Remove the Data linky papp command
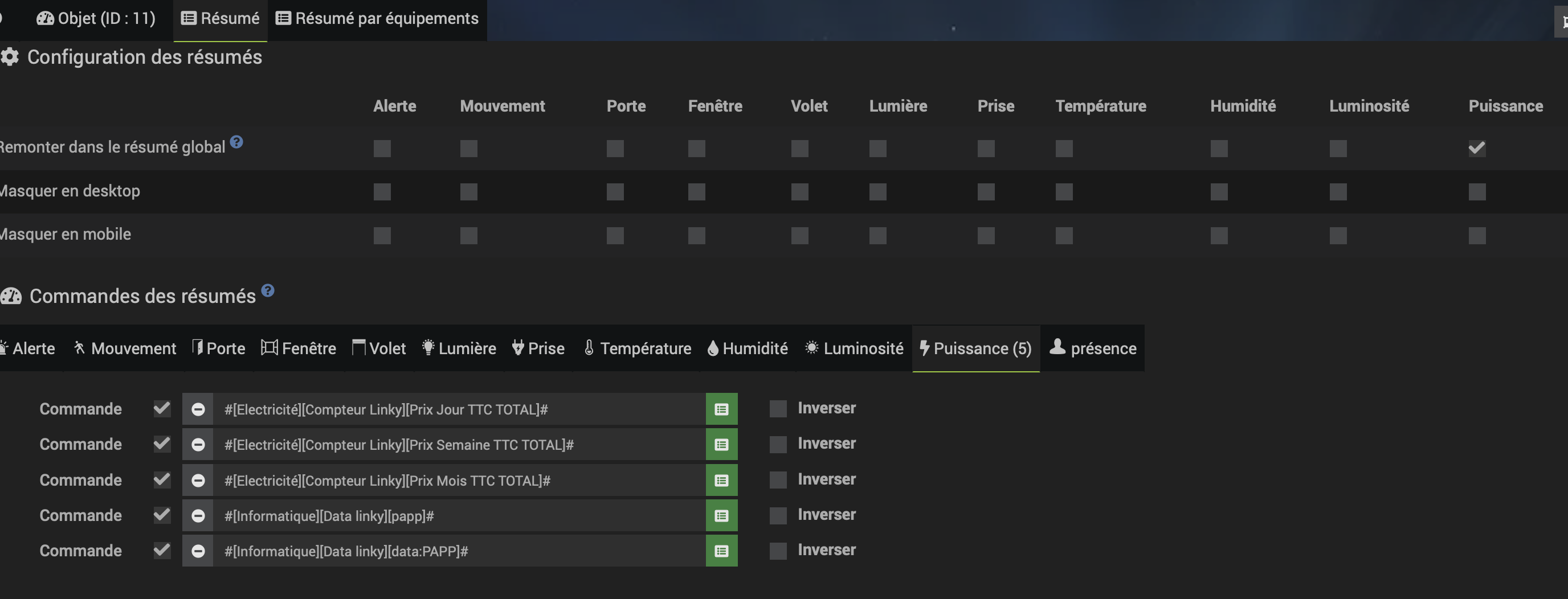Viewport: 1568px width, 599px height. pyautogui.click(x=198, y=516)
